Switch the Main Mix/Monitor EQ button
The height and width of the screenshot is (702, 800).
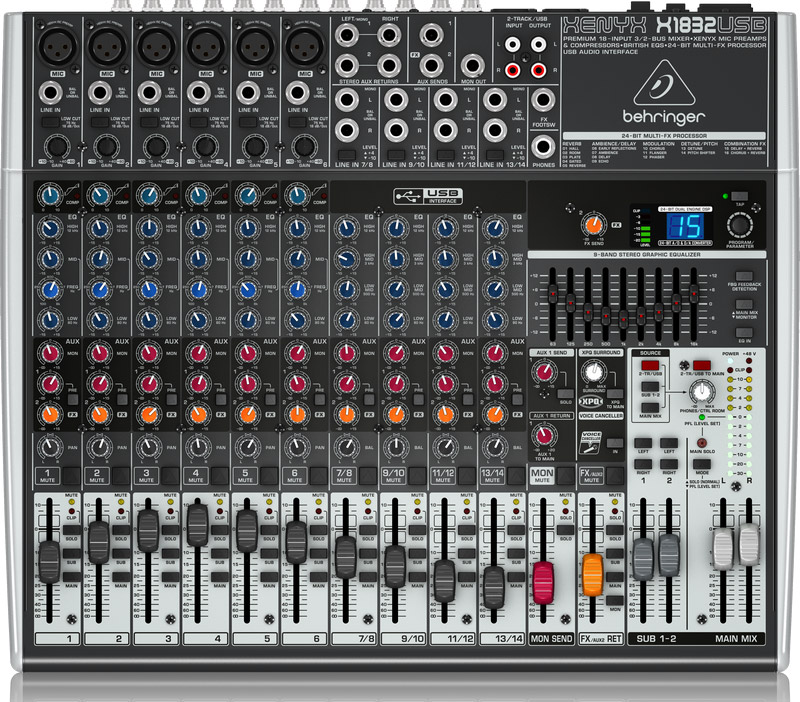pos(744,305)
